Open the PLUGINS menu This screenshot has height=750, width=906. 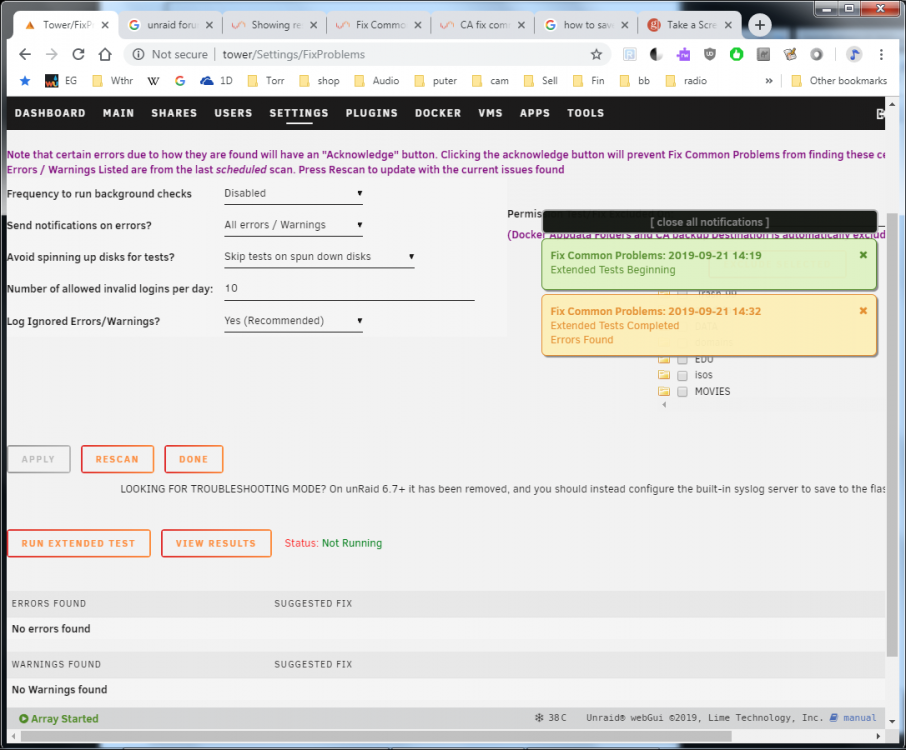click(x=372, y=113)
